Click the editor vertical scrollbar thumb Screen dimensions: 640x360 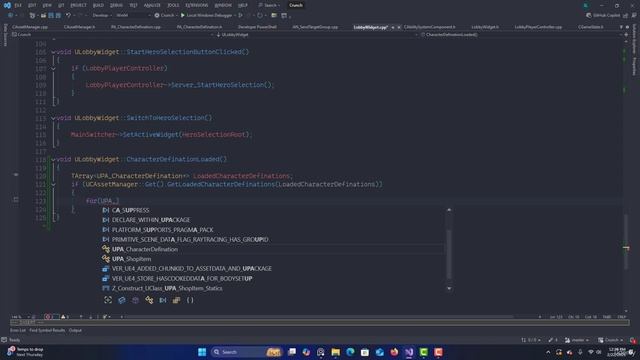click(x=626, y=242)
